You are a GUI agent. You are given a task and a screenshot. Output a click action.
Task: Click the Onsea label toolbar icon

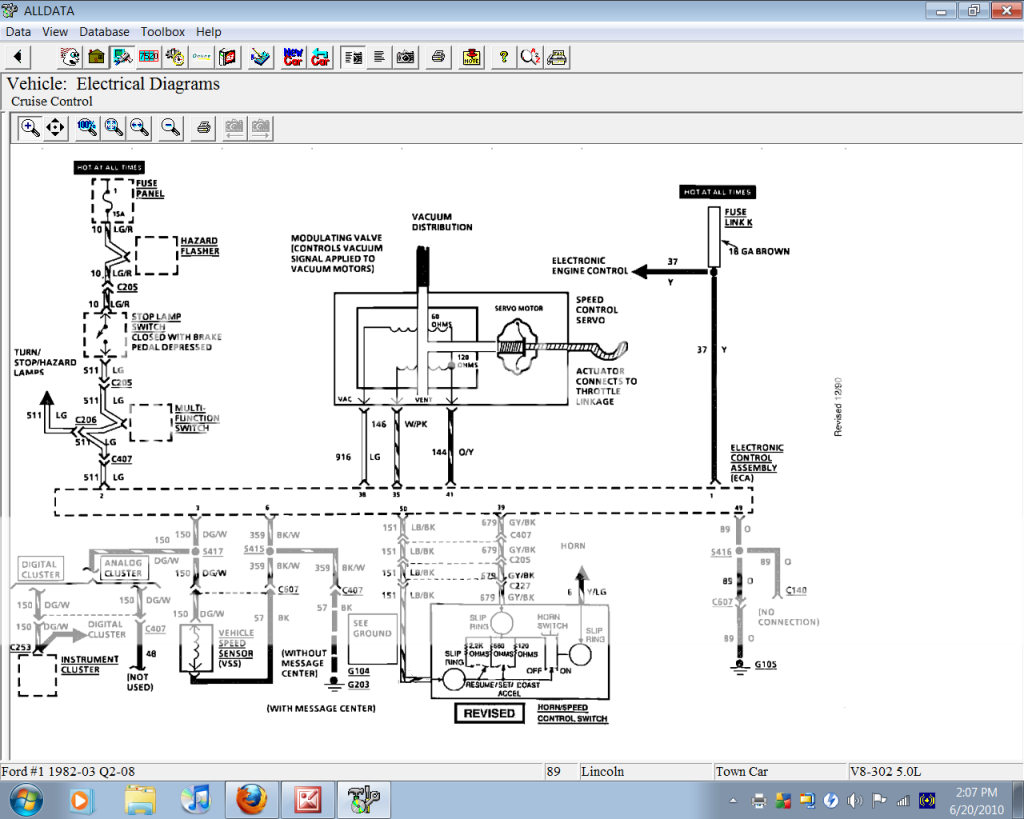(x=201, y=57)
